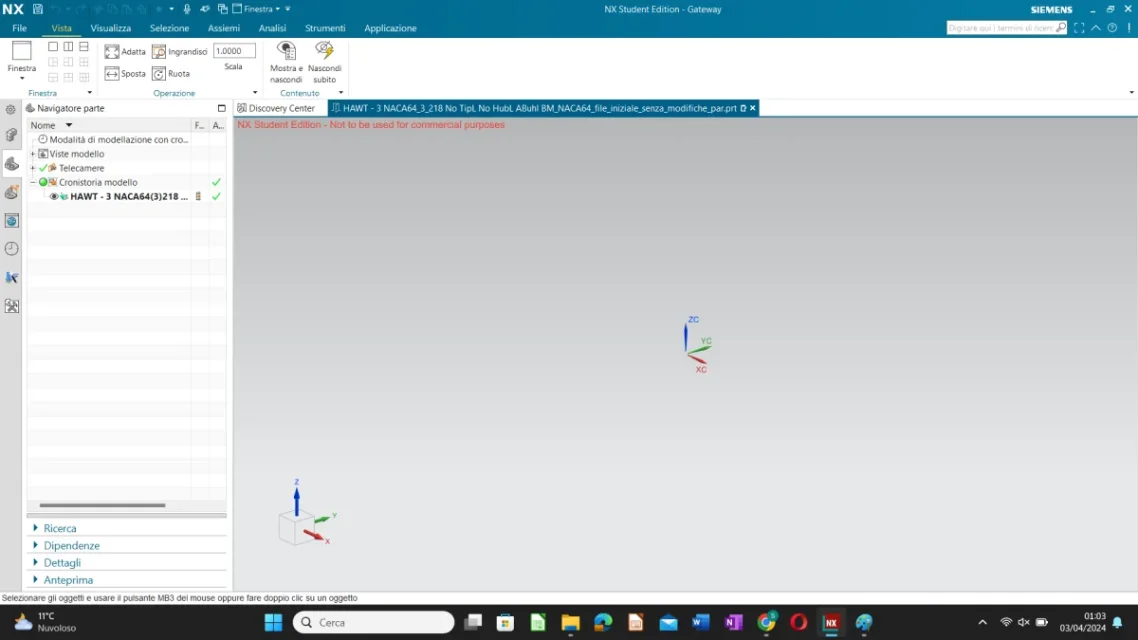Open the Discovery Center tab
This screenshot has height=640, width=1138.
click(277, 108)
